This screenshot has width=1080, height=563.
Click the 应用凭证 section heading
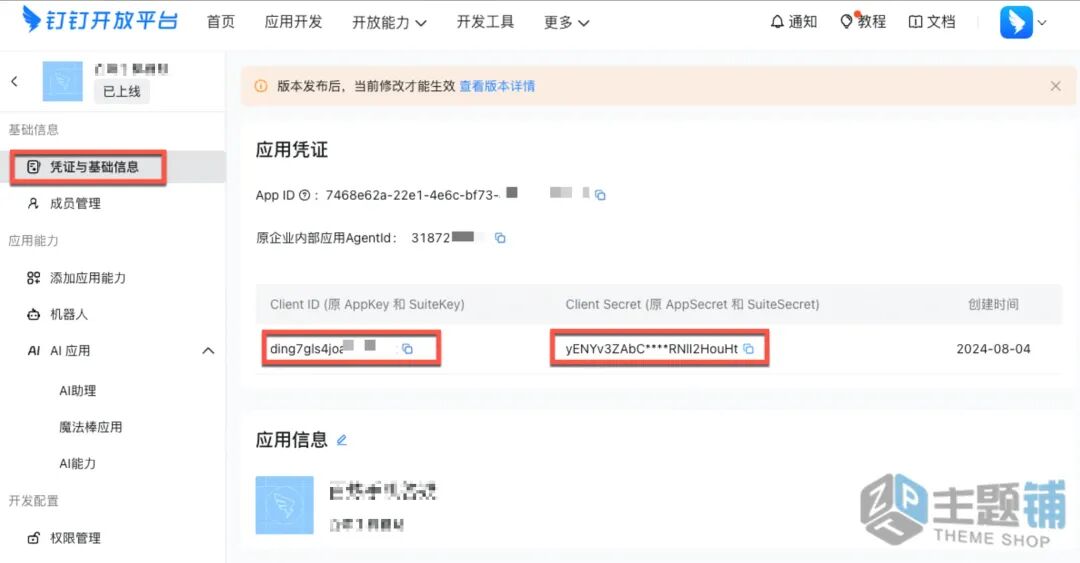[291, 150]
